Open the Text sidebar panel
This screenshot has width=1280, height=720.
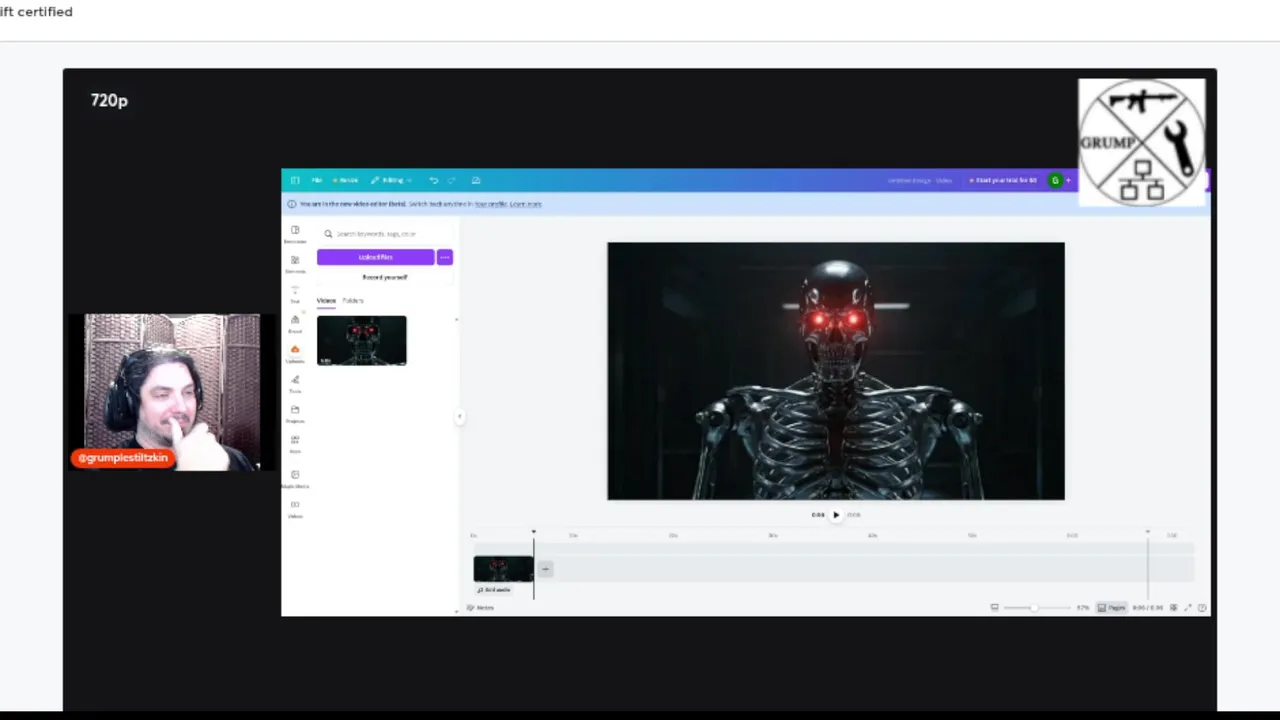[x=295, y=294]
